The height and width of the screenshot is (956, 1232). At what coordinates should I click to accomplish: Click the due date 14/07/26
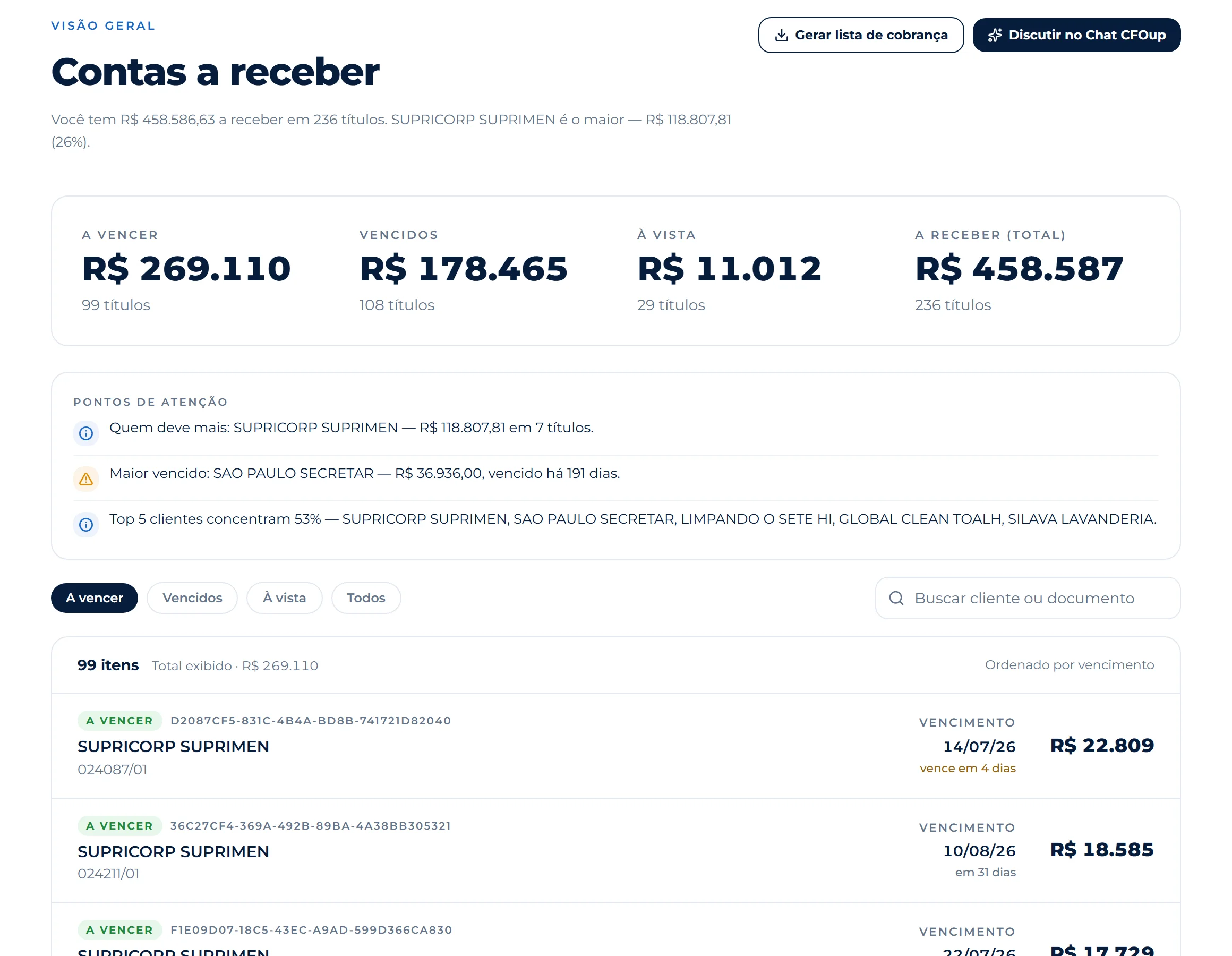point(979,747)
